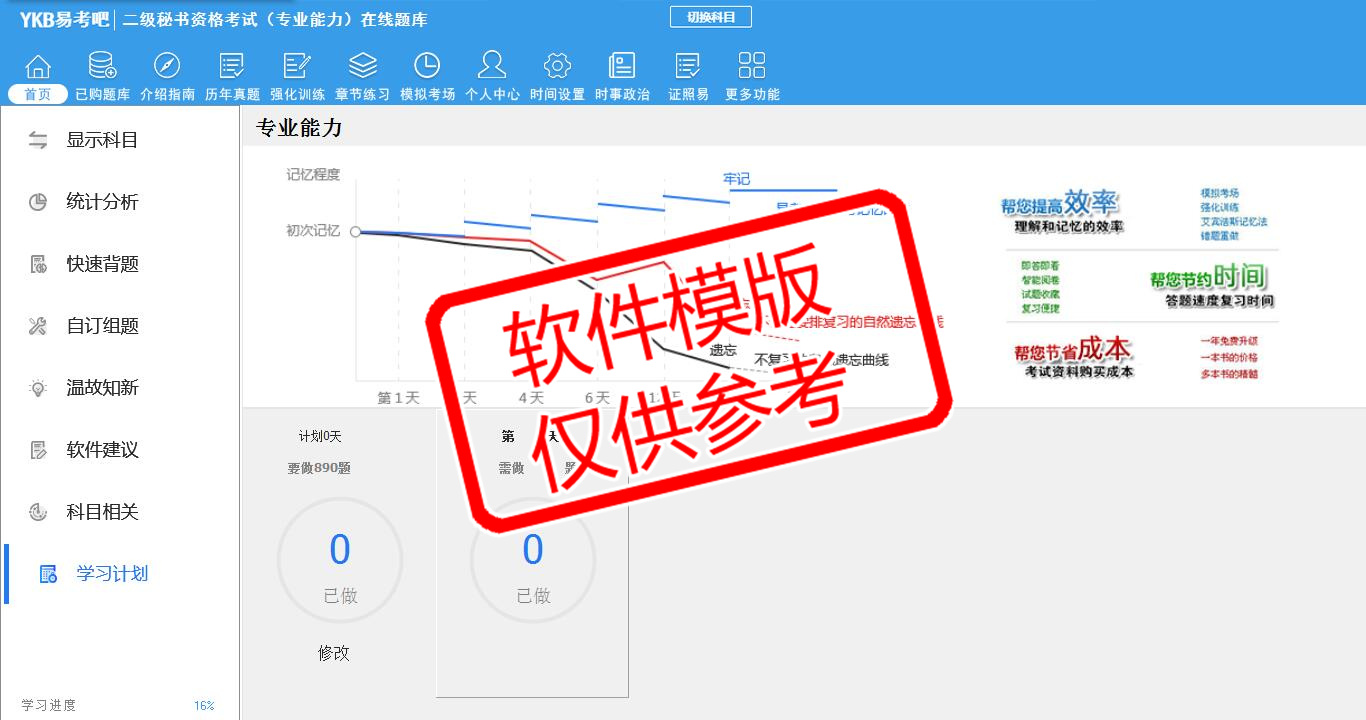Screen dimensions: 1366x720
Task: Click the 显示科目 swap arrows icon
Action: pos(38,140)
